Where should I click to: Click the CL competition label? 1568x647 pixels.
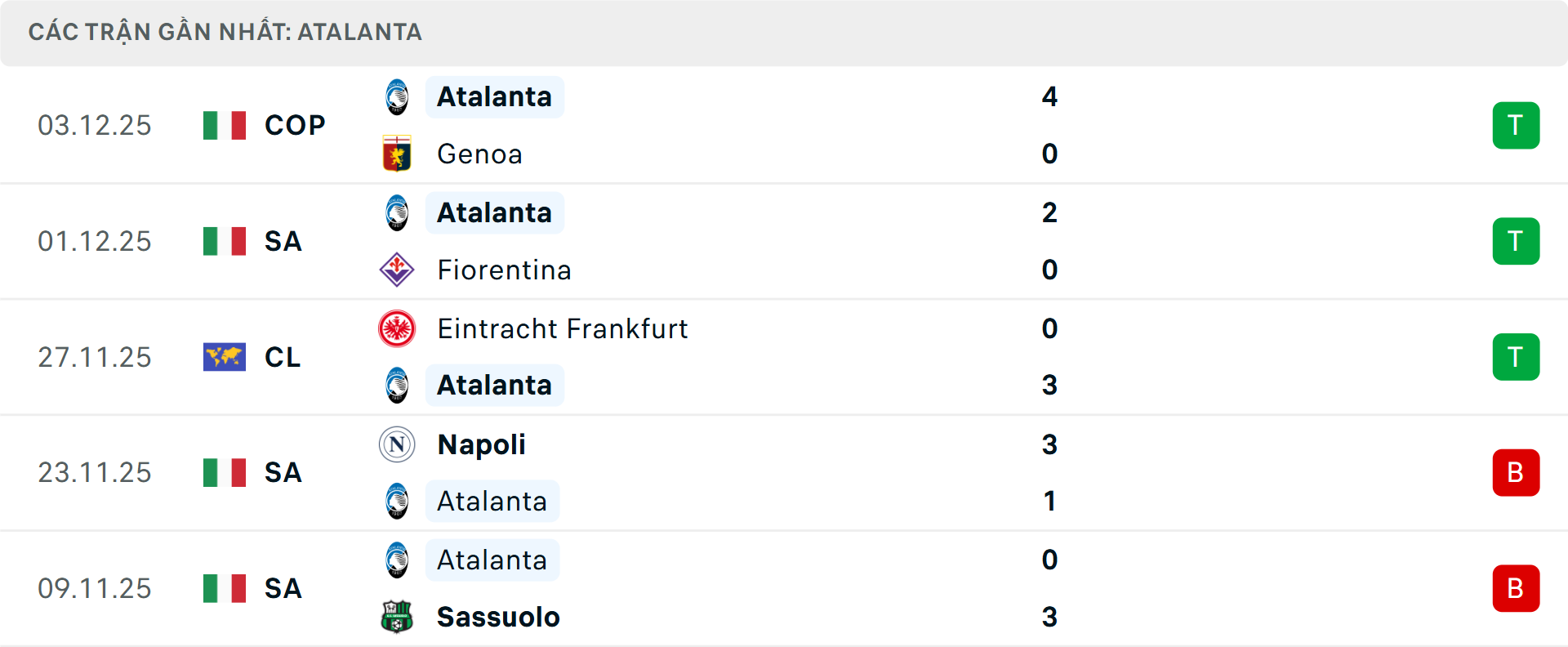point(283,357)
